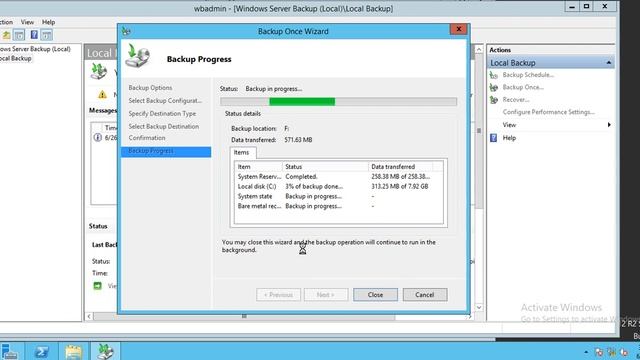
Task: Click the horizontal scrollbar left arrow
Action: [89, 316]
